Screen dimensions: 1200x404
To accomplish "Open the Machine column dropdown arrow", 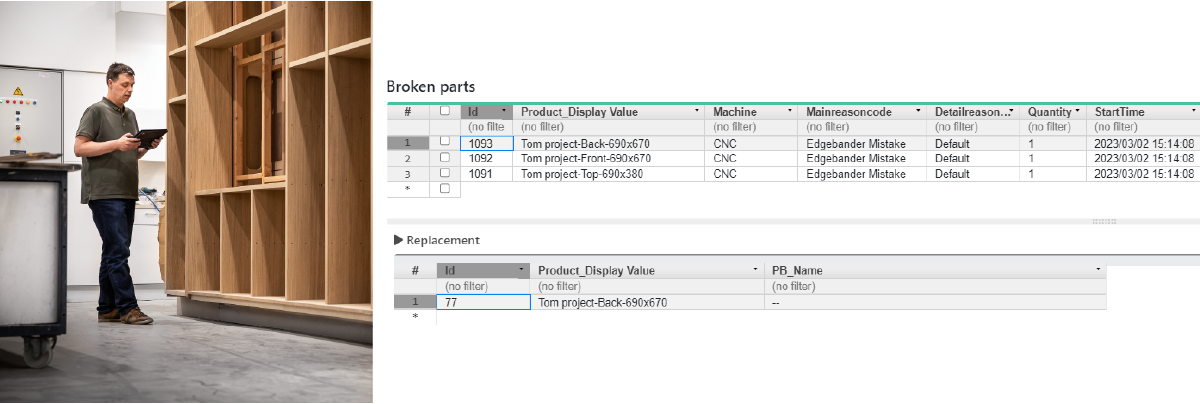I will pyautogui.click(x=790, y=112).
